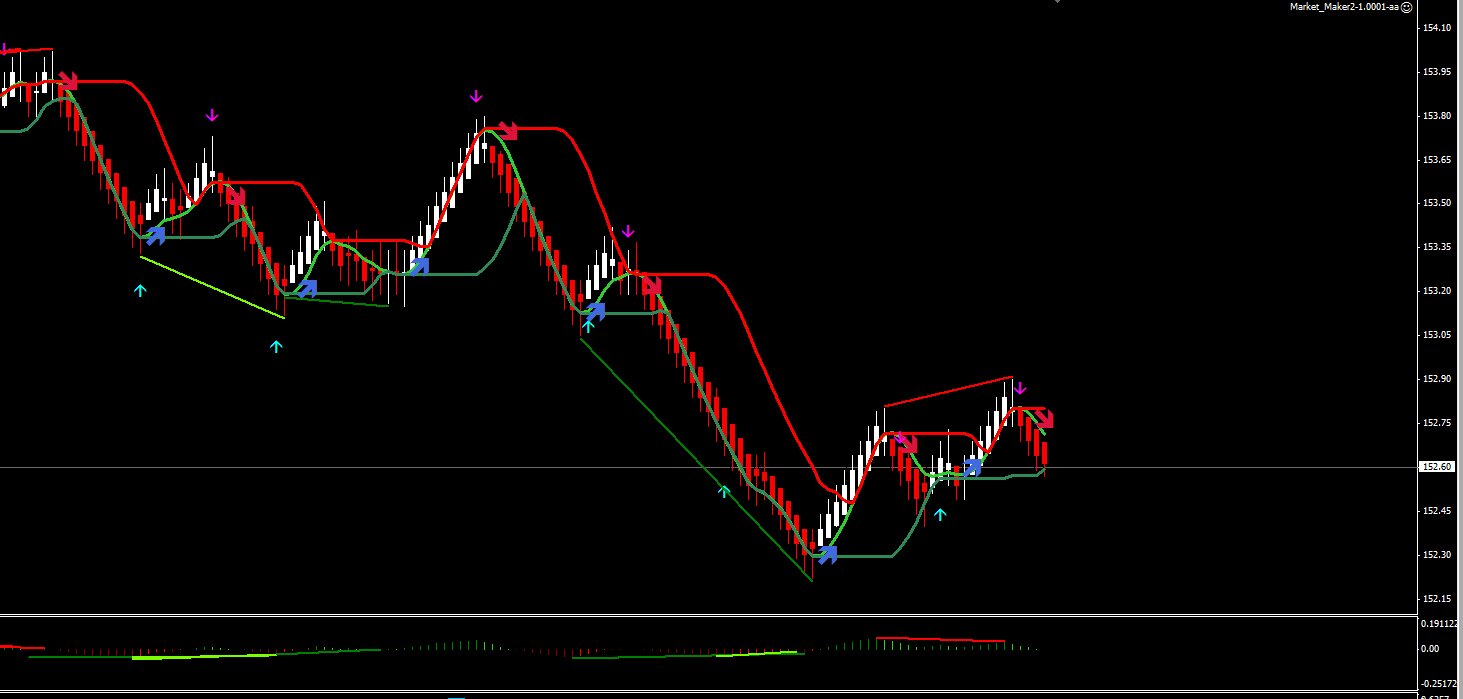Screen dimensions: 1463x699
Task: Select the red sell arrow at the chart's first drop near 153.95
Action: point(68,81)
